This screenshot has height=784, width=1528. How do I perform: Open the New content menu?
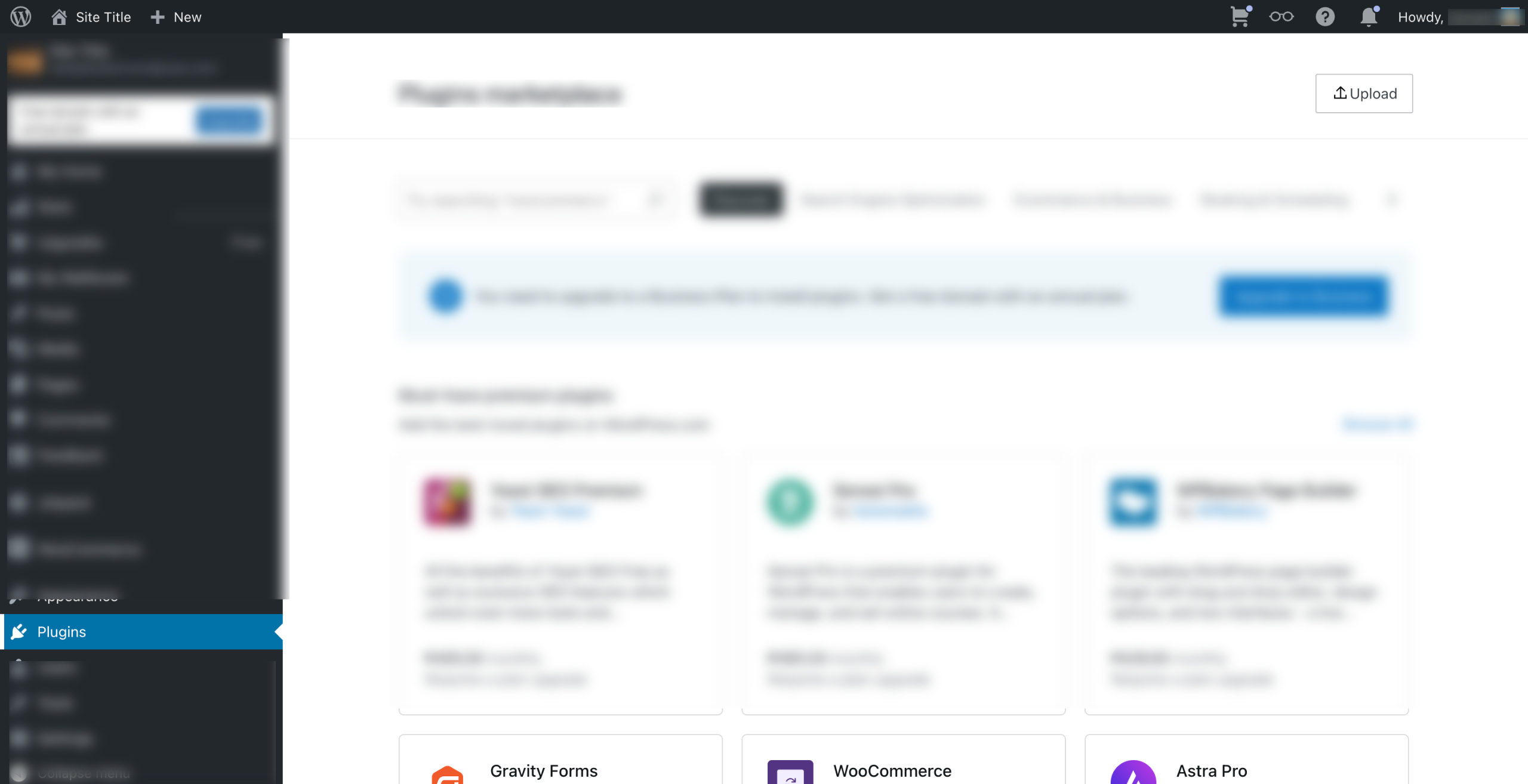[x=176, y=17]
